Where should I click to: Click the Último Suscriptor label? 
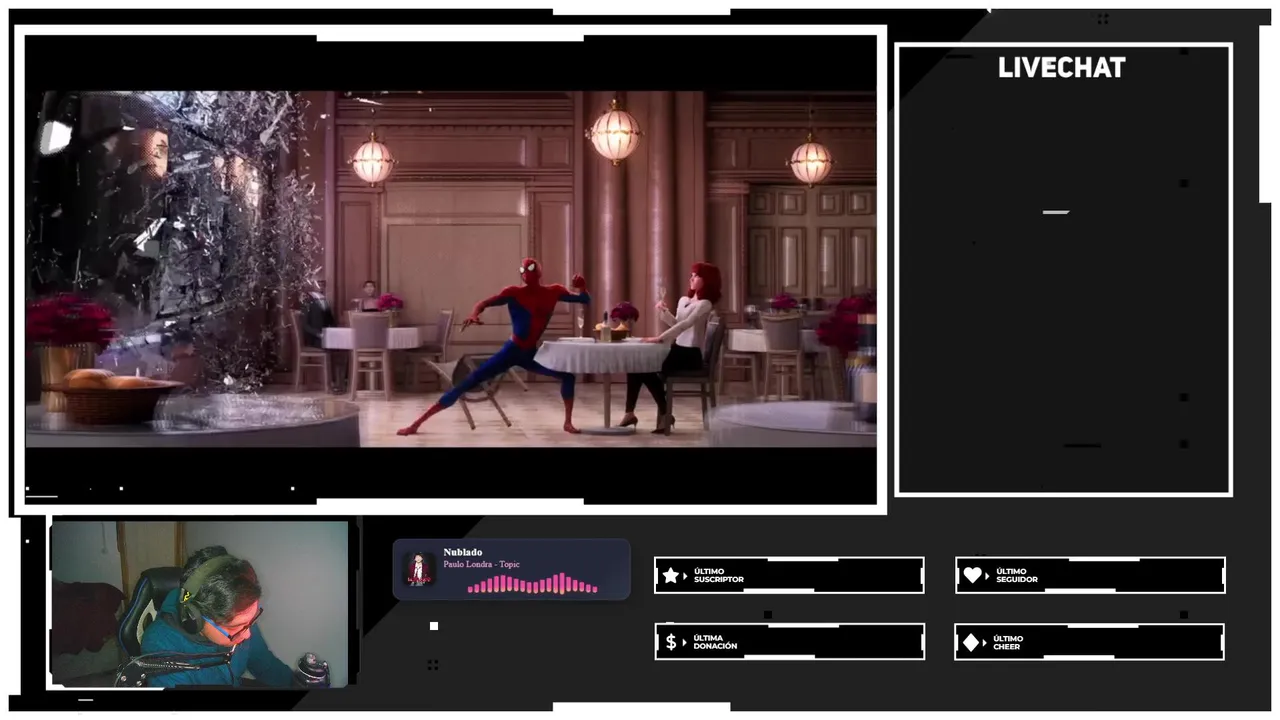718,575
